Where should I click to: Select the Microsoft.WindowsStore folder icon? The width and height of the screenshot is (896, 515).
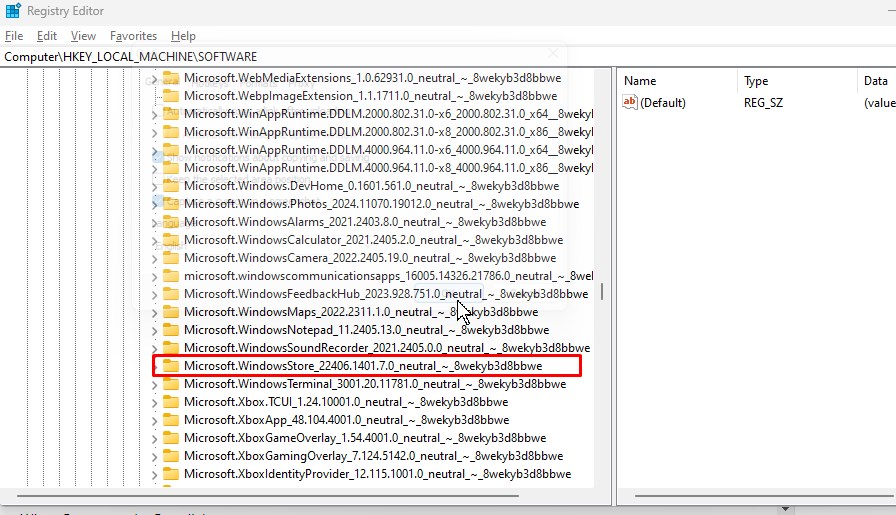coord(171,366)
